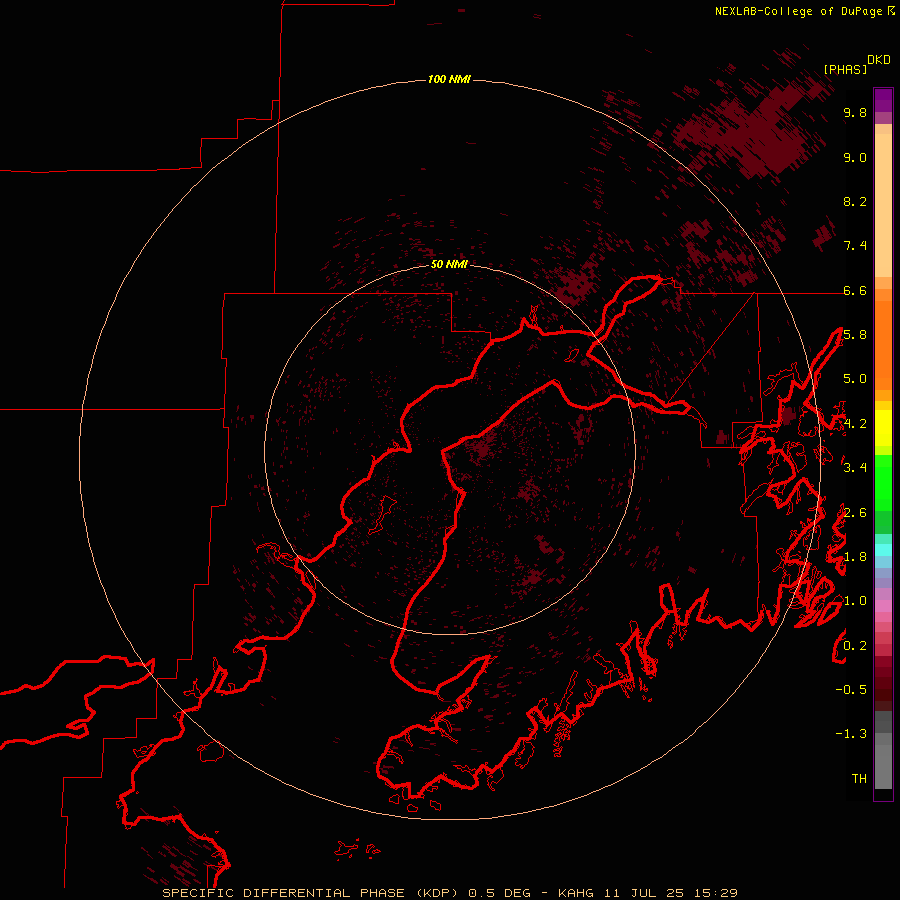Click the 4.2 value on color scale
Screen dimensions: 900x900
(855, 424)
